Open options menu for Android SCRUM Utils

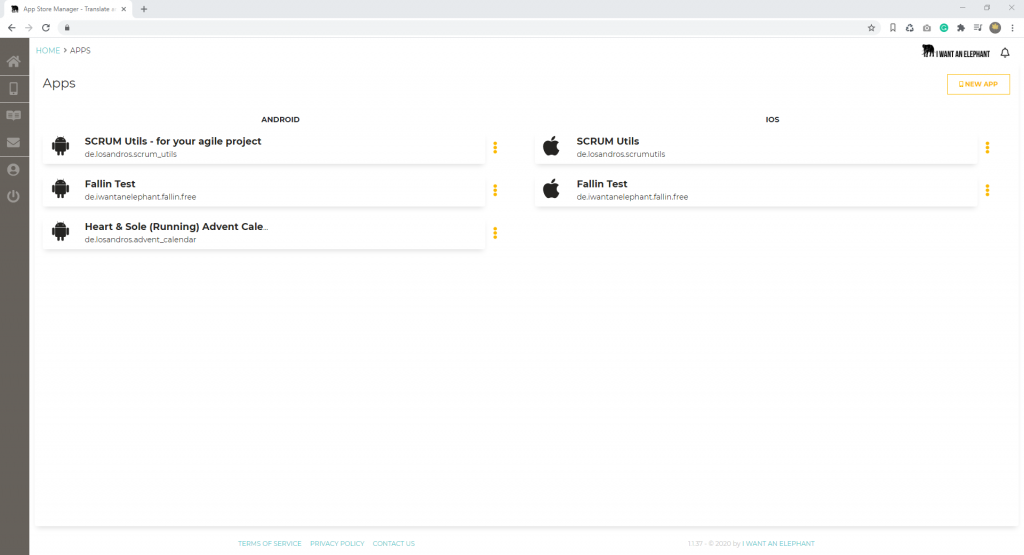click(x=495, y=148)
